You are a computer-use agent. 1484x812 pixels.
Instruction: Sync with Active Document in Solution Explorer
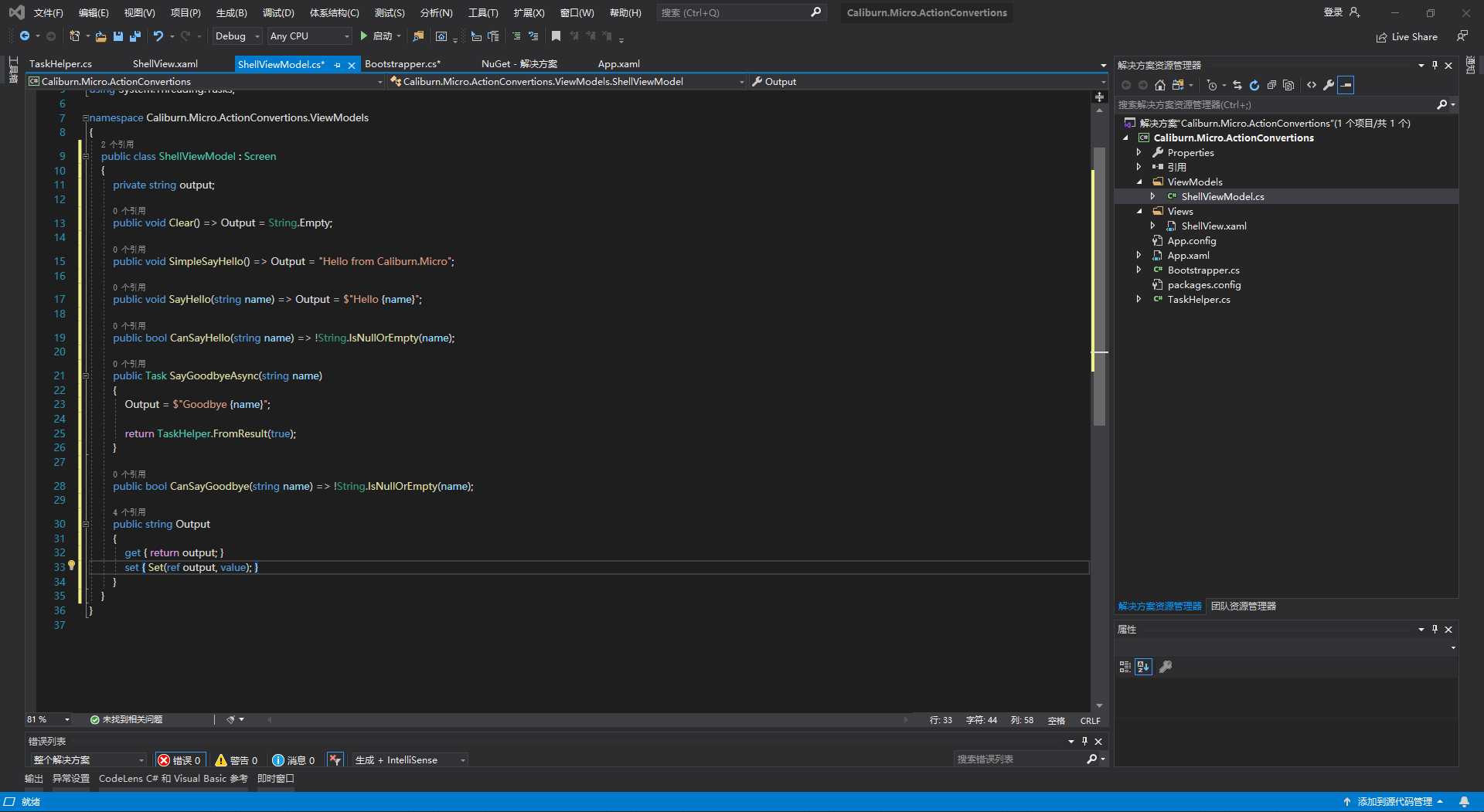click(x=1237, y=85)
